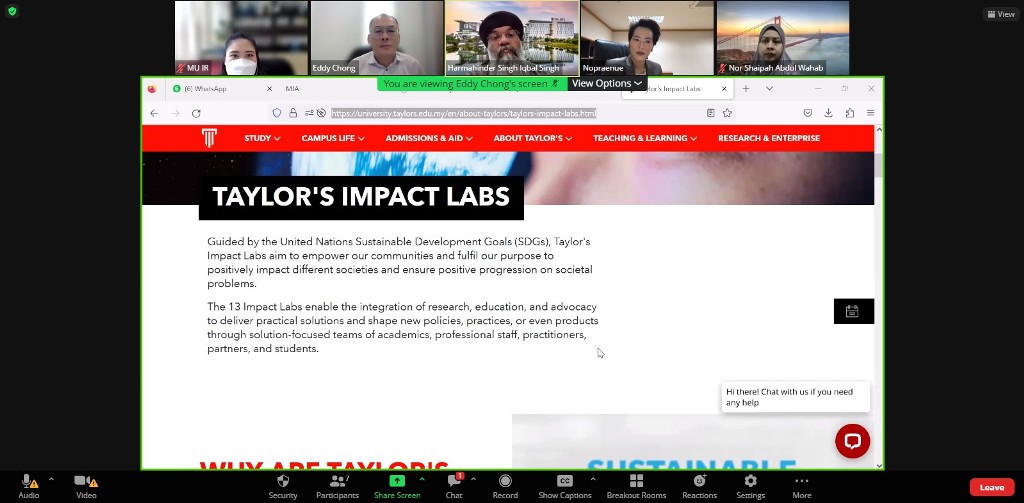The height and width of the screenshot is (503, 1024).
Task: Expand the ABOUT TAYLOR'S menu
Action: pos(532,138)
